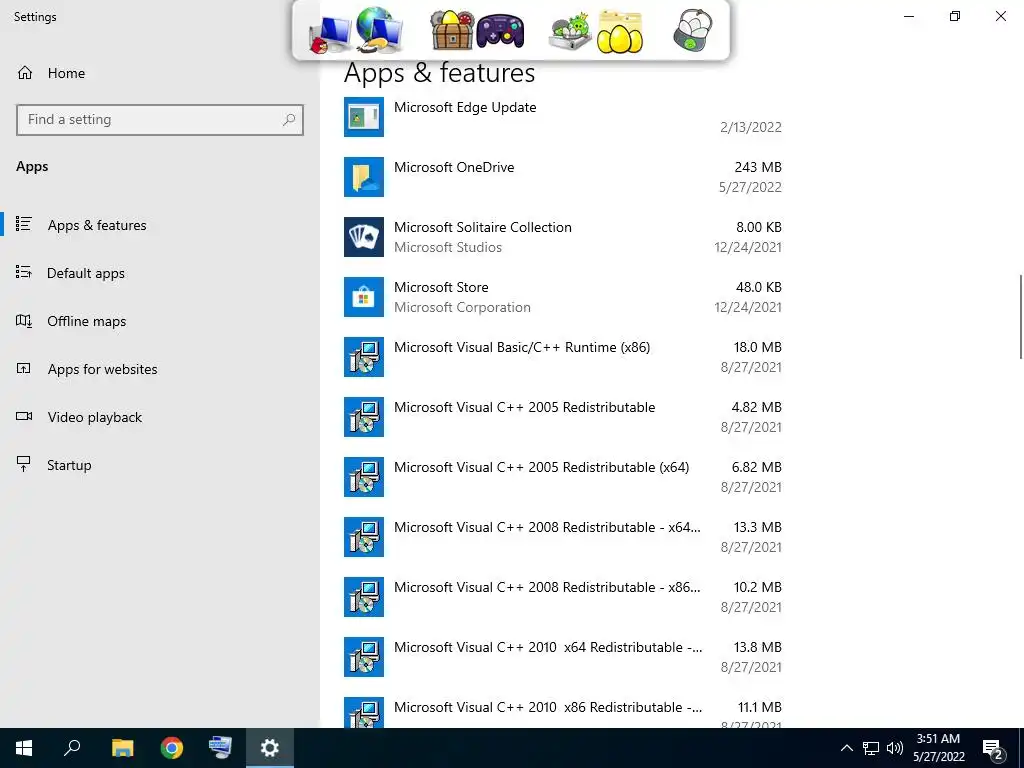
Task: Select Microsoft Solitaire Collection entry
Action: [563, 237]
